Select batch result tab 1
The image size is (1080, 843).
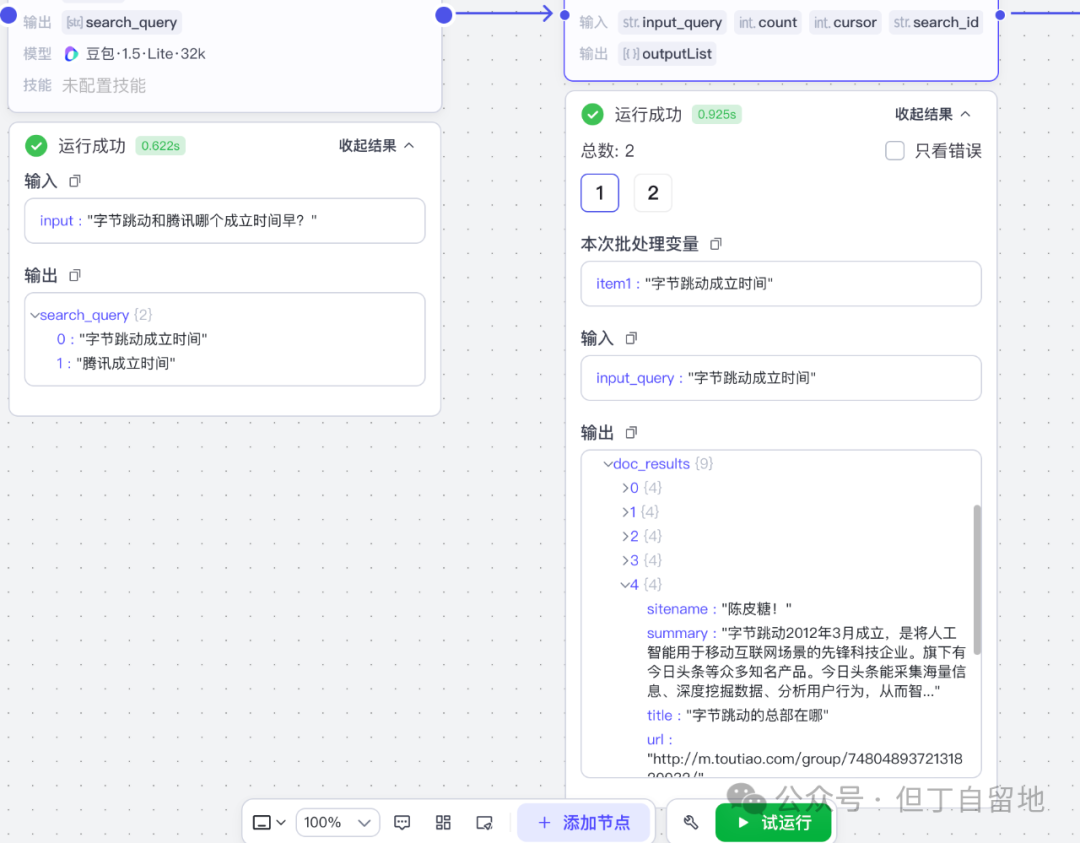pyautogui.click(x=599, y=192)
